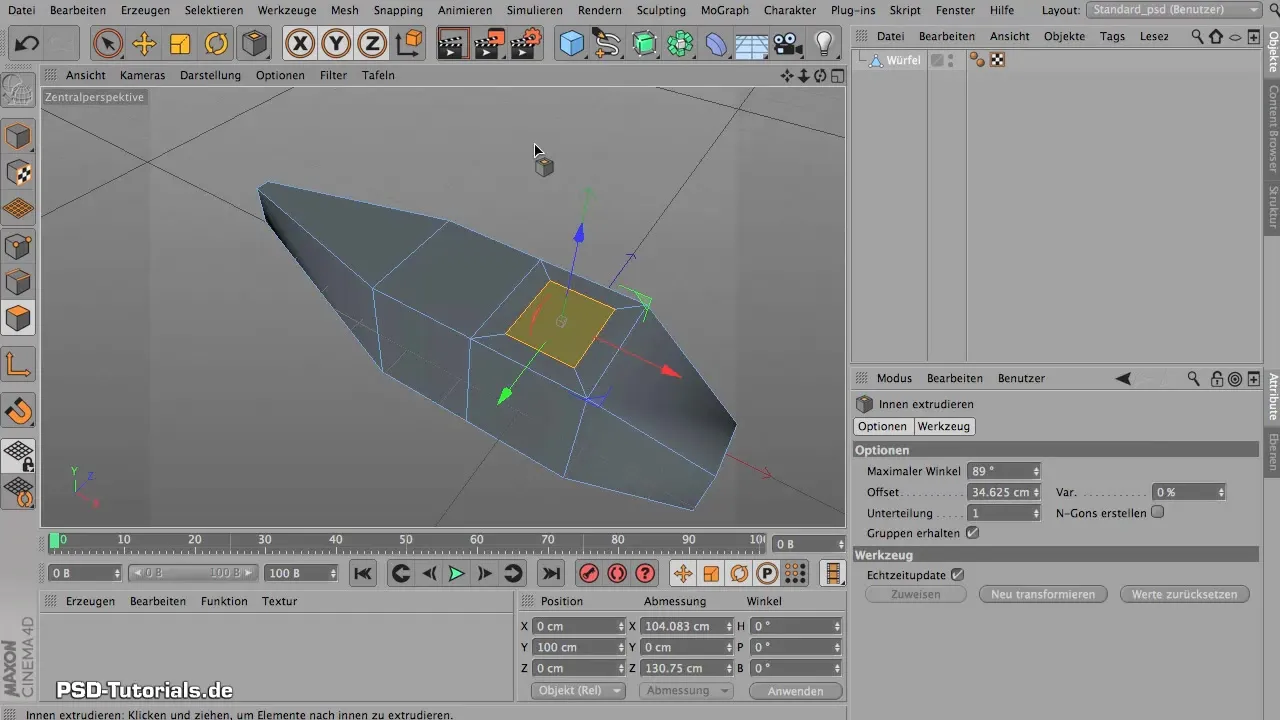Screen dimensions: 1280x720
Task: Click viewport rotate navigation icon
Action: pos(820,75)
